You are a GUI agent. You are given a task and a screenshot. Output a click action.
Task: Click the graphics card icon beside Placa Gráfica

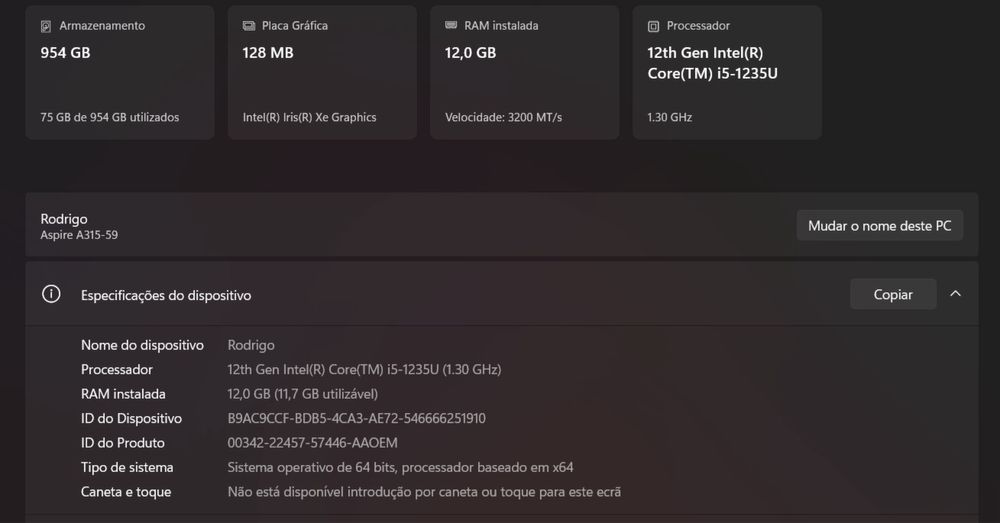coord(249,26)
